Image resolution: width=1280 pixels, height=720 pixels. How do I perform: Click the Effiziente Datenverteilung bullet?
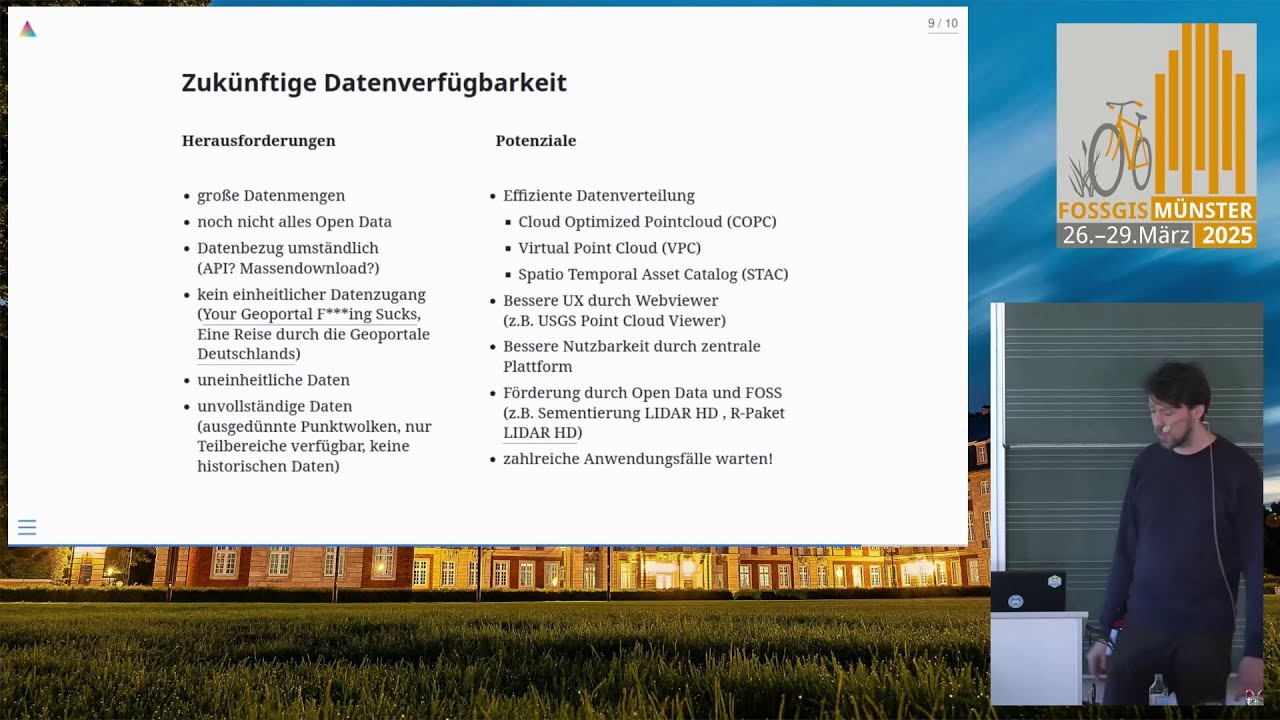pyautogui.click(x=599, y=196)
